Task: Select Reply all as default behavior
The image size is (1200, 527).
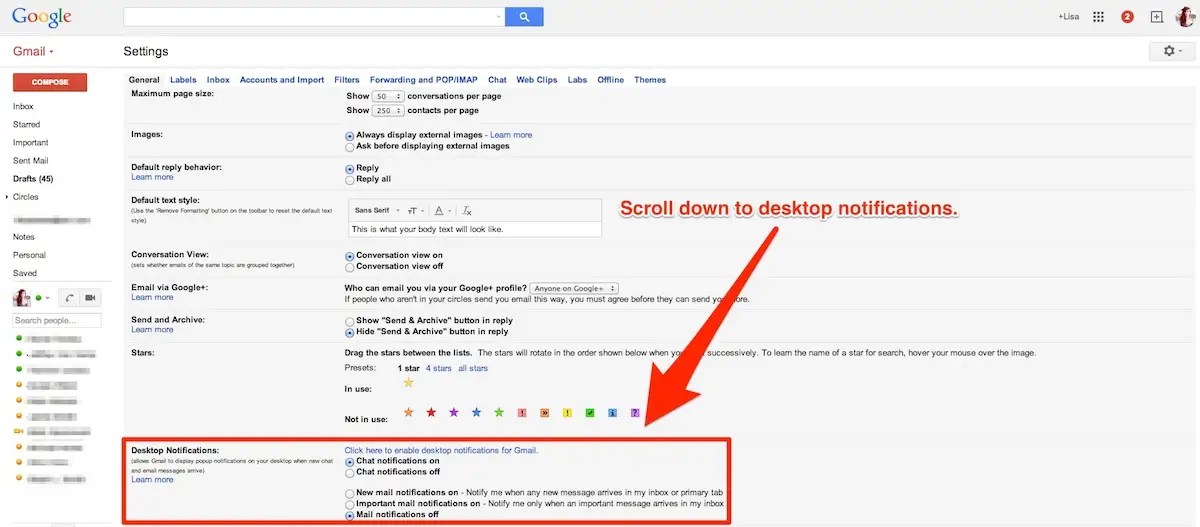Action: click(x=349, y=180)
